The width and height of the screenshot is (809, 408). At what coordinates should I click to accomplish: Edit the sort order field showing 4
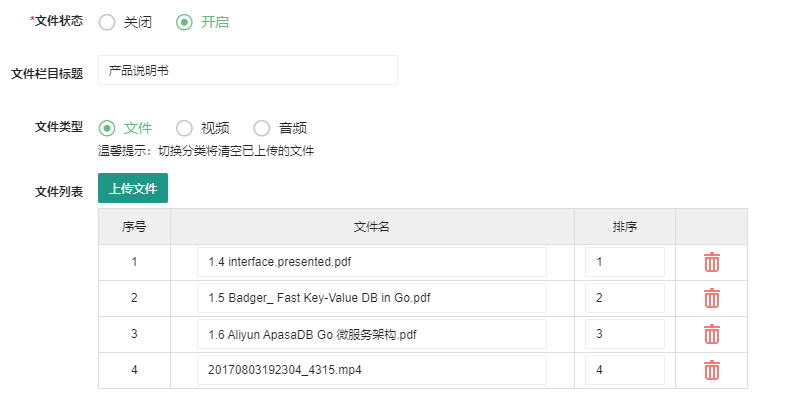[625, 370]
